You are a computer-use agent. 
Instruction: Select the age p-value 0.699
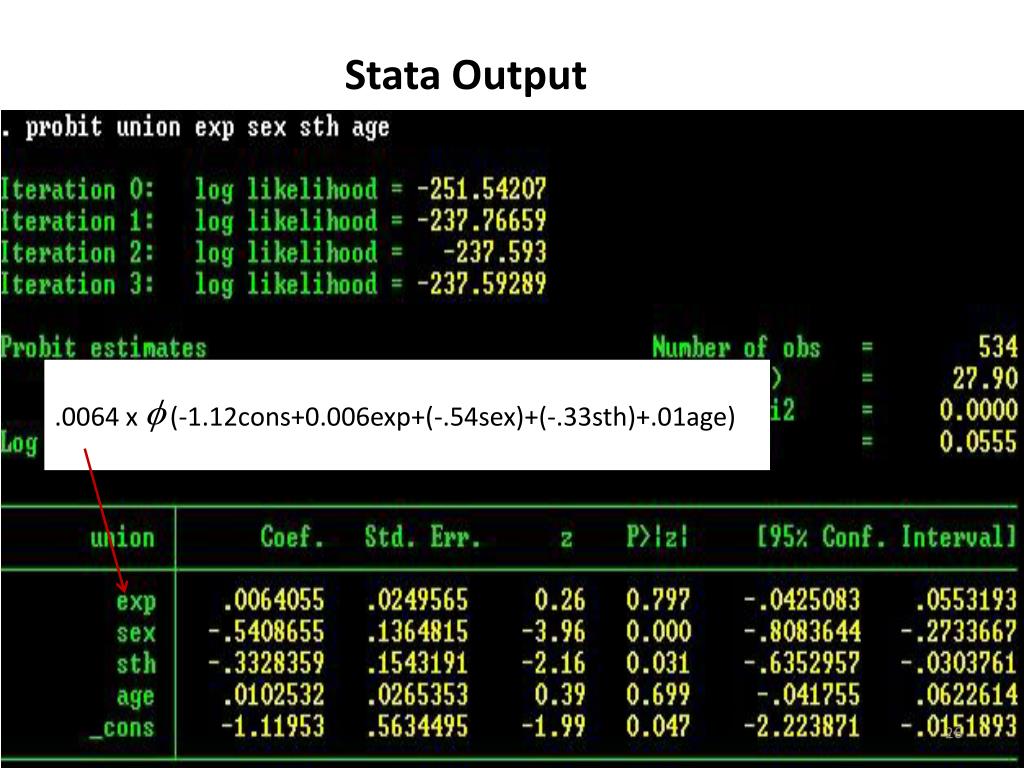(658, 695)
